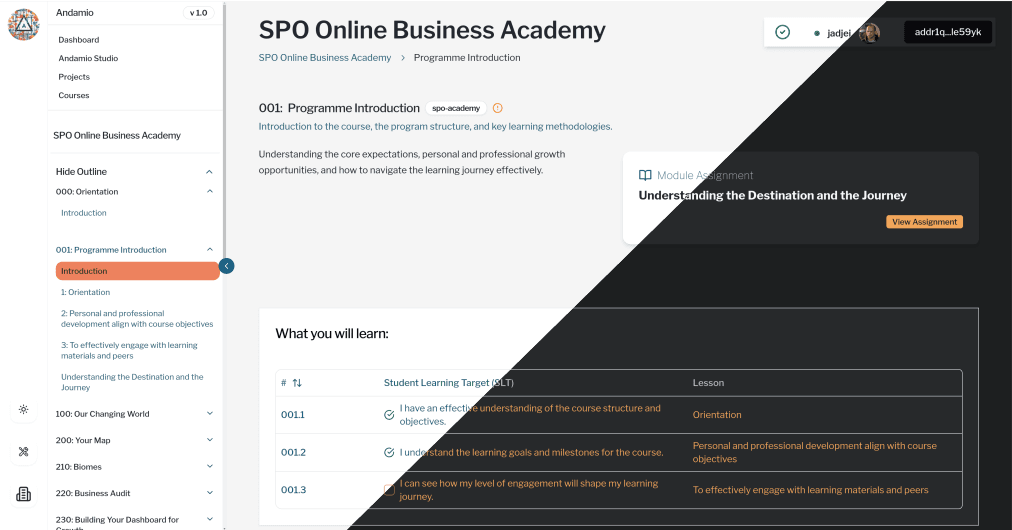Screen dimensions: 1012x530
Task: Open Understanding the Destination and the Journey outline item
Action: [132, 382]
